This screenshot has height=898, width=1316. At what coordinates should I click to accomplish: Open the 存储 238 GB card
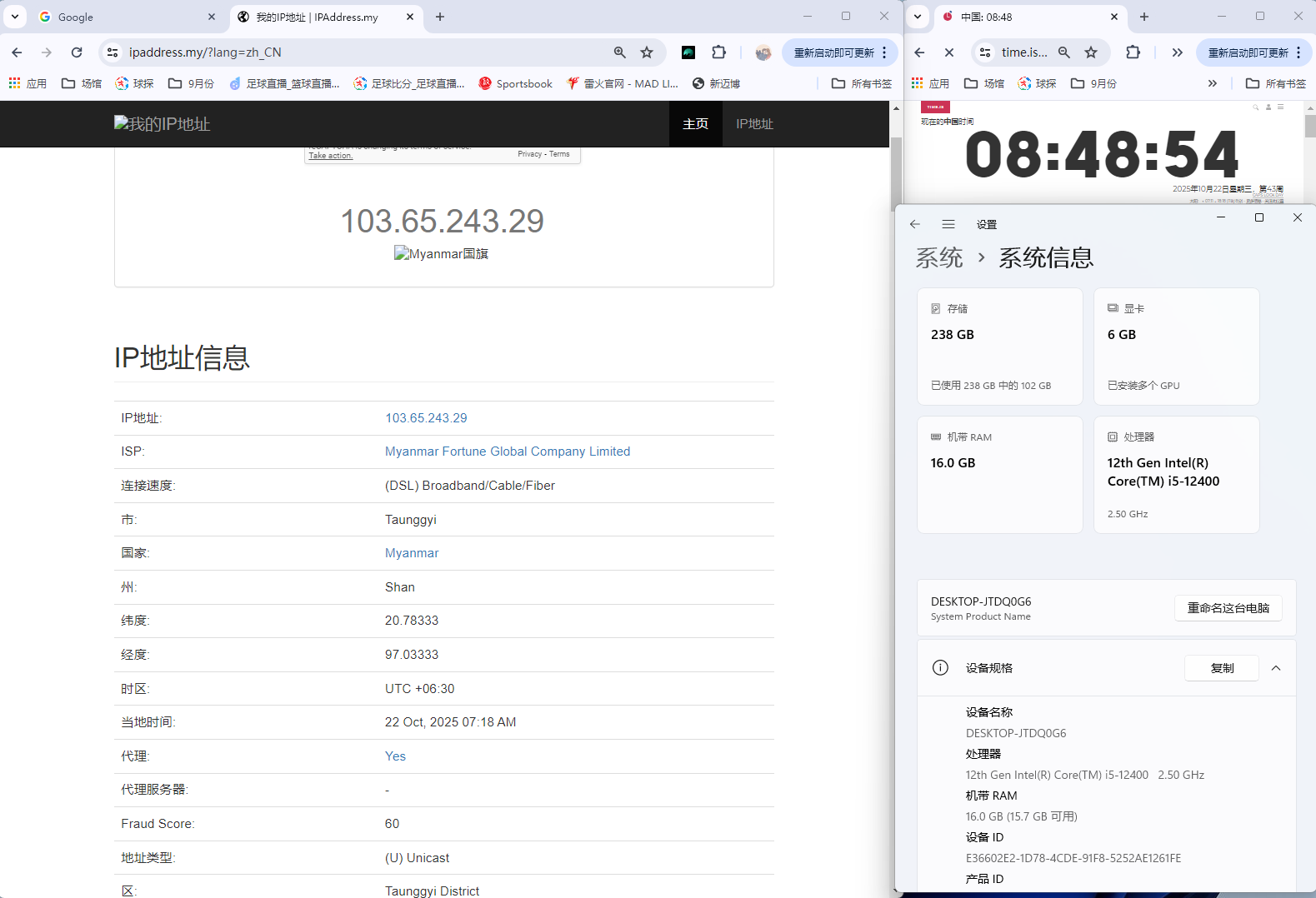point(1000,347)
